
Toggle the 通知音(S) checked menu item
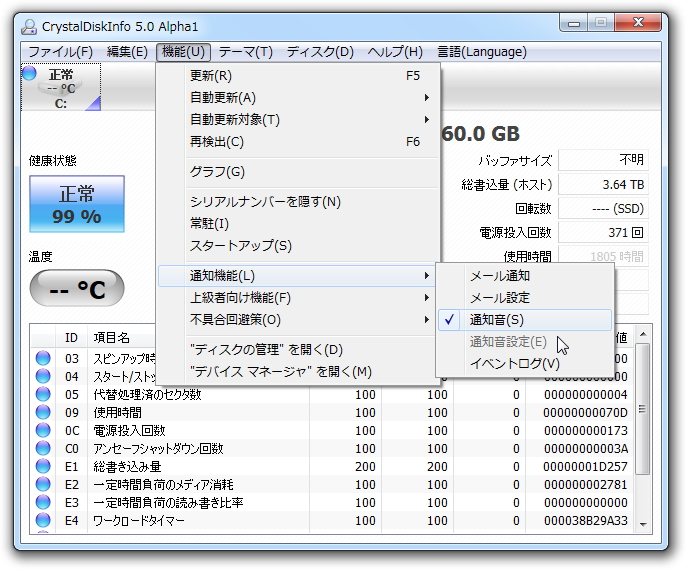525,320
